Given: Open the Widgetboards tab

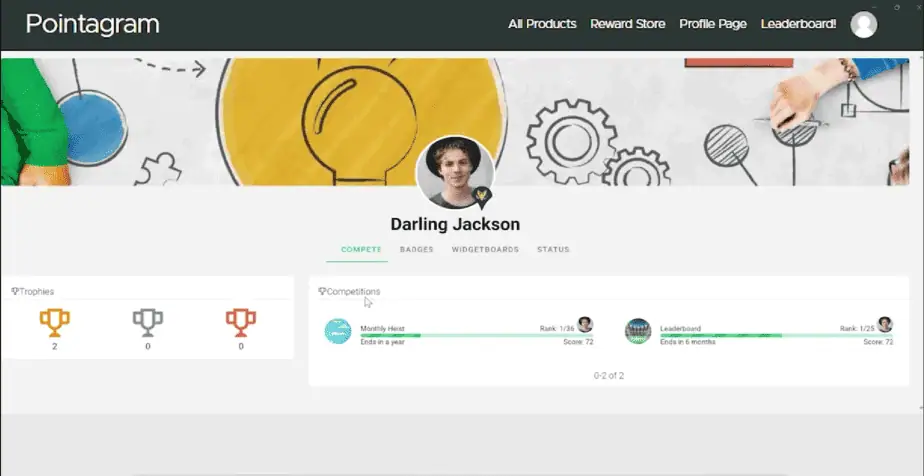Looking at the screenshot, I should pos(486,249).
